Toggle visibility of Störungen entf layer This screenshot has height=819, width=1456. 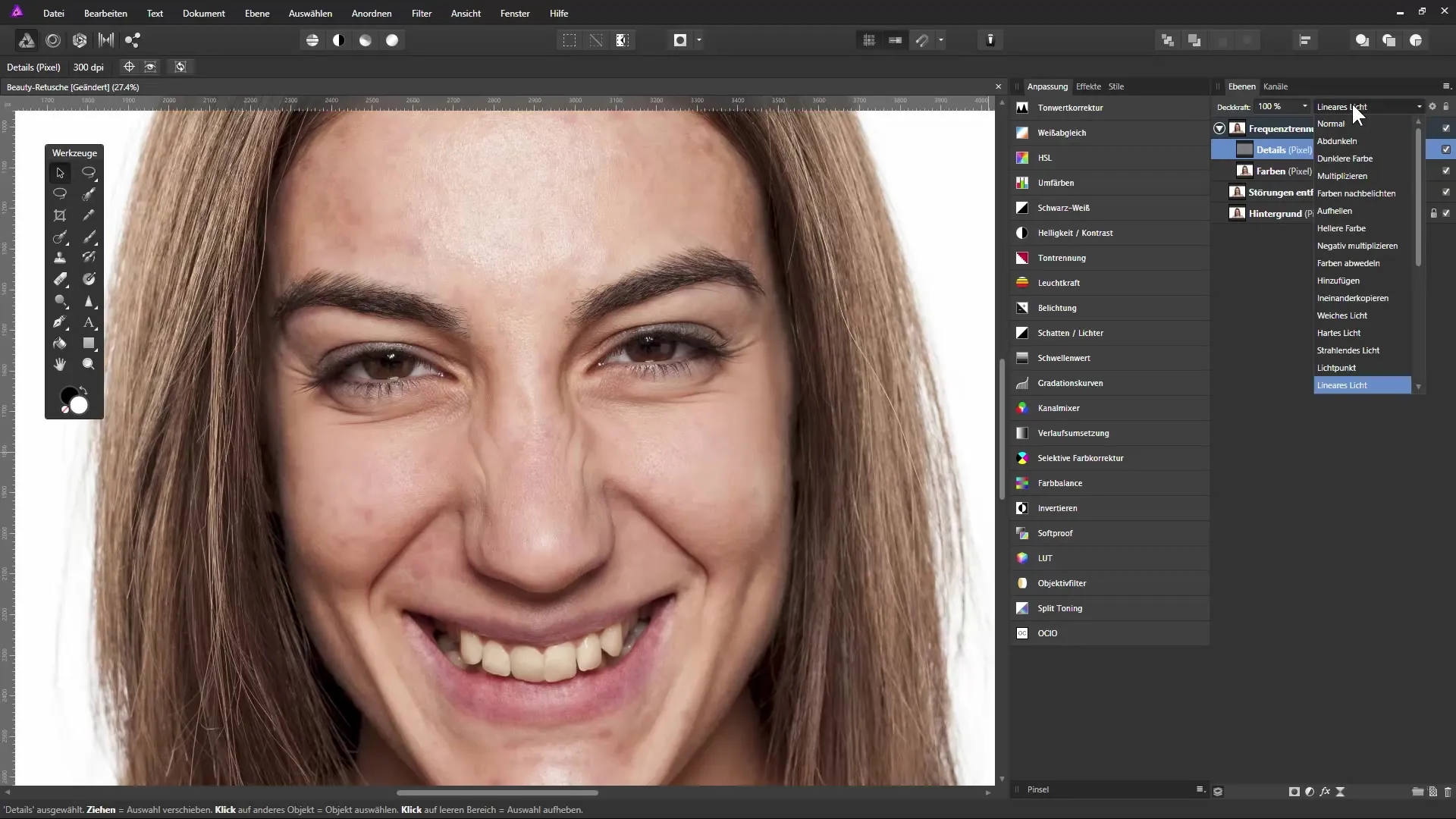tap(1446, 193)
